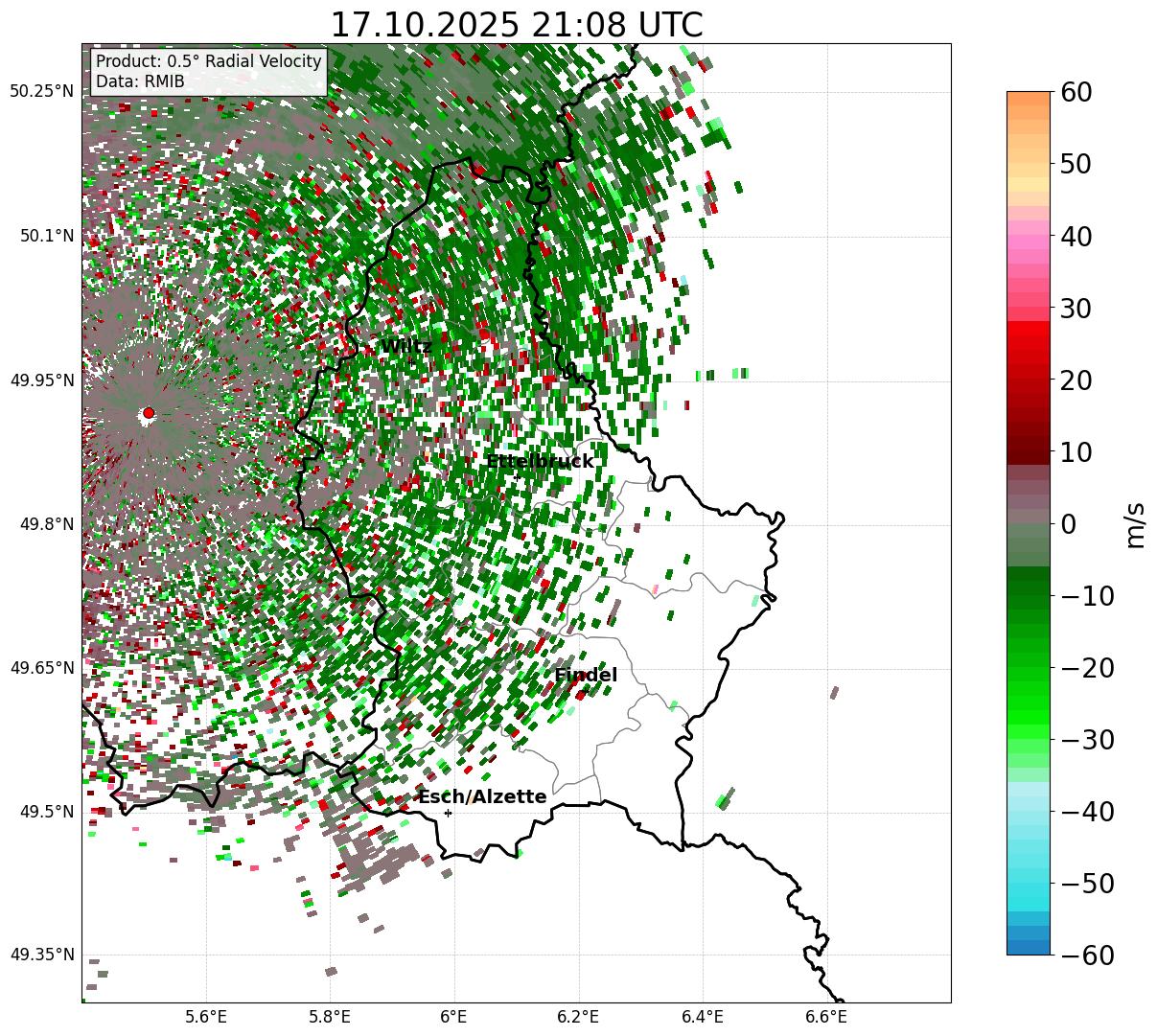The width and height of the screenshot is (1157, 1036).
Task: Click the colorbar label −50
Action: click(x=1087, y=884)
